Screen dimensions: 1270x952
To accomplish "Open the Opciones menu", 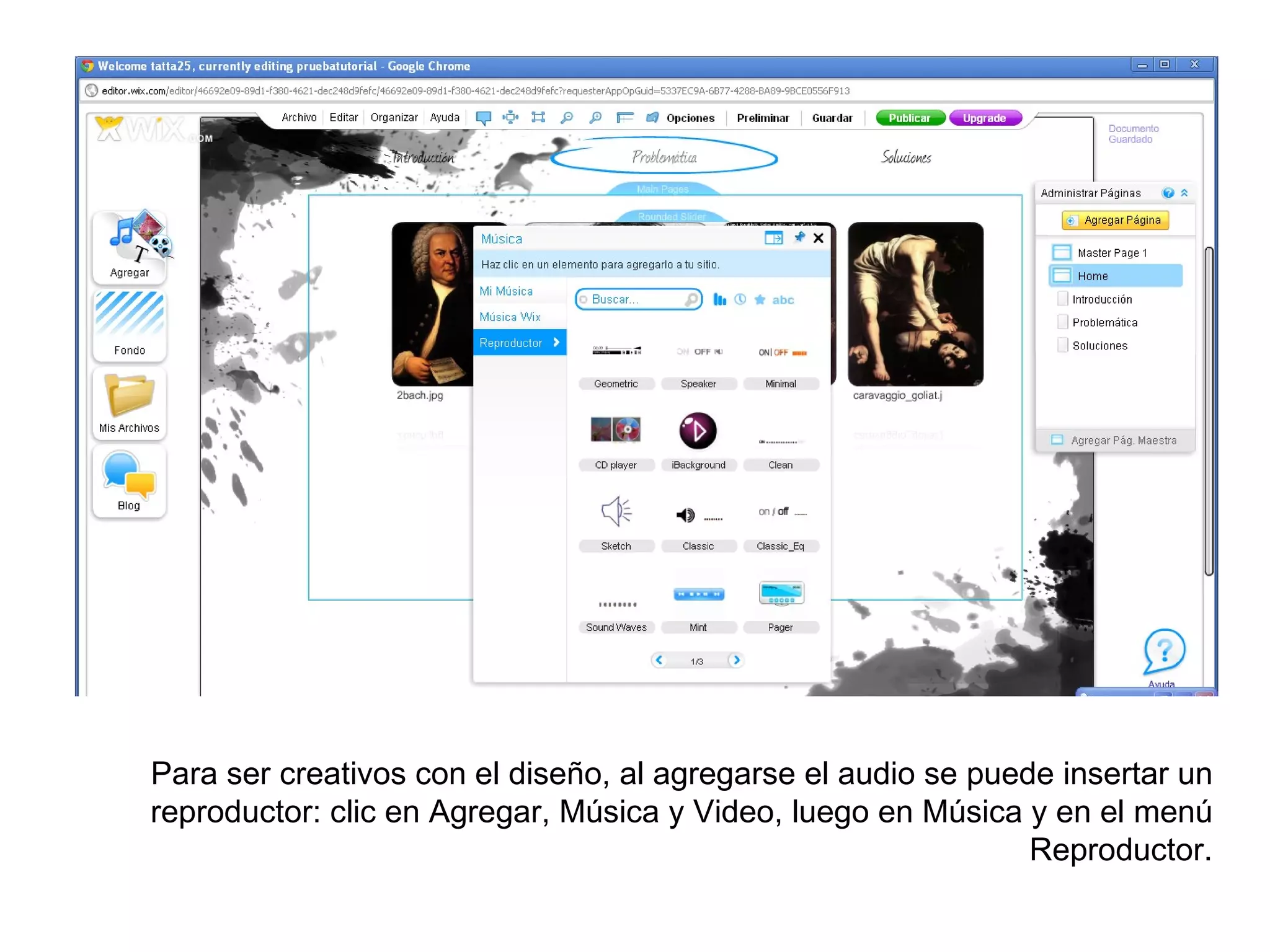I will [690, 118].
